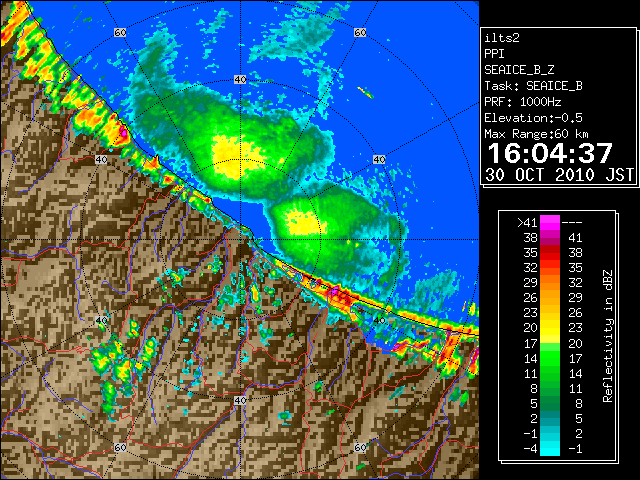Screen dimensions: 640x480
Task: Click the radar site name 'ilts2'
Action: click(x=502, y=38)
